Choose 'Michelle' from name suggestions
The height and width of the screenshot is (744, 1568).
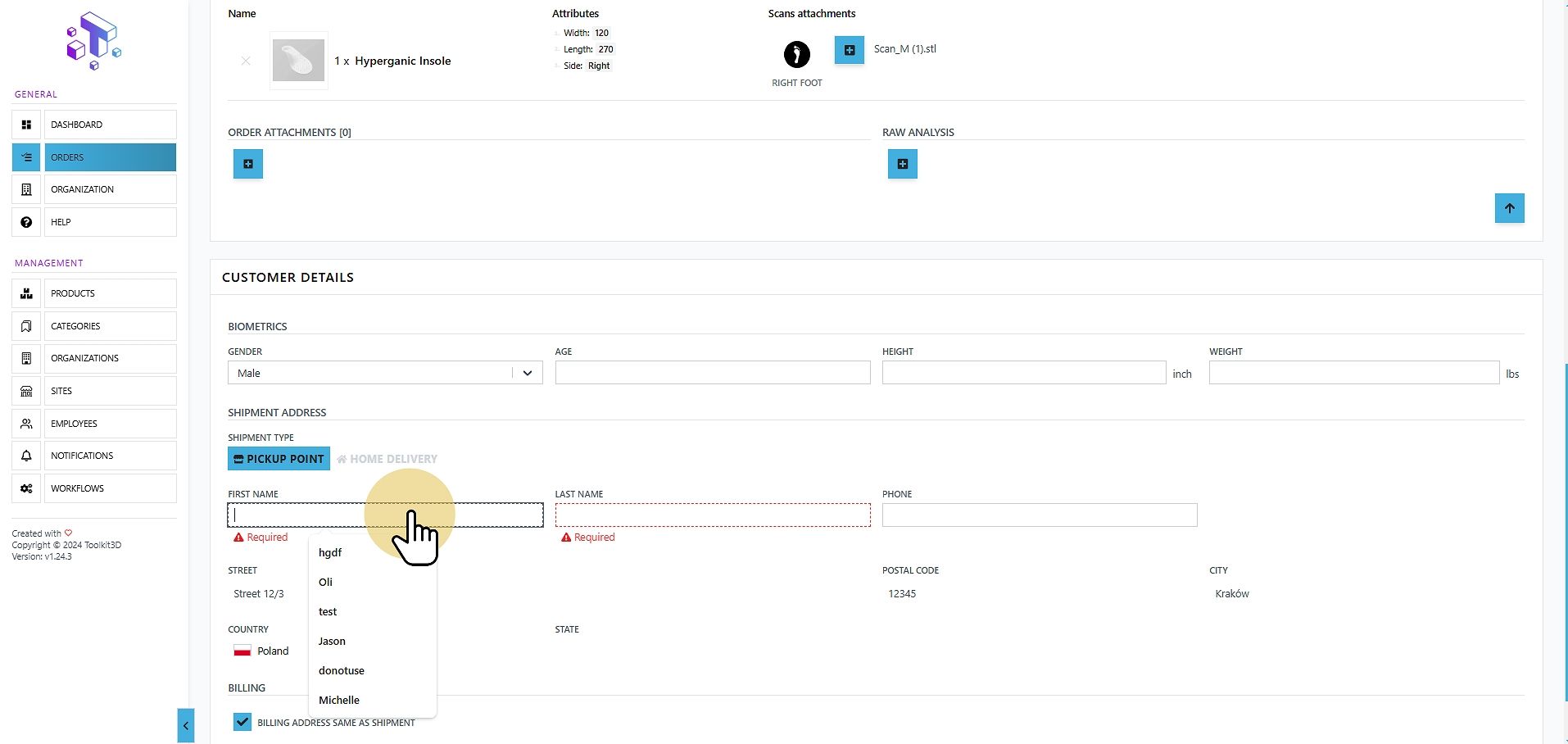click(372, 700)
